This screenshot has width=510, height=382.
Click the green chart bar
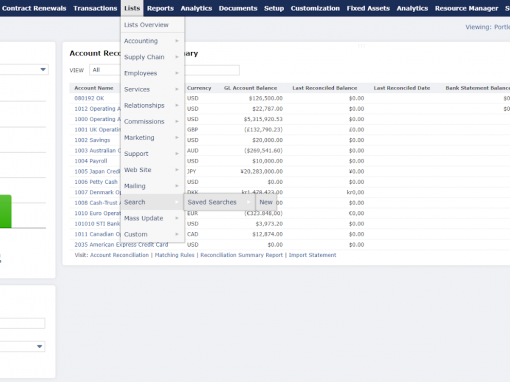coord(6,211)
